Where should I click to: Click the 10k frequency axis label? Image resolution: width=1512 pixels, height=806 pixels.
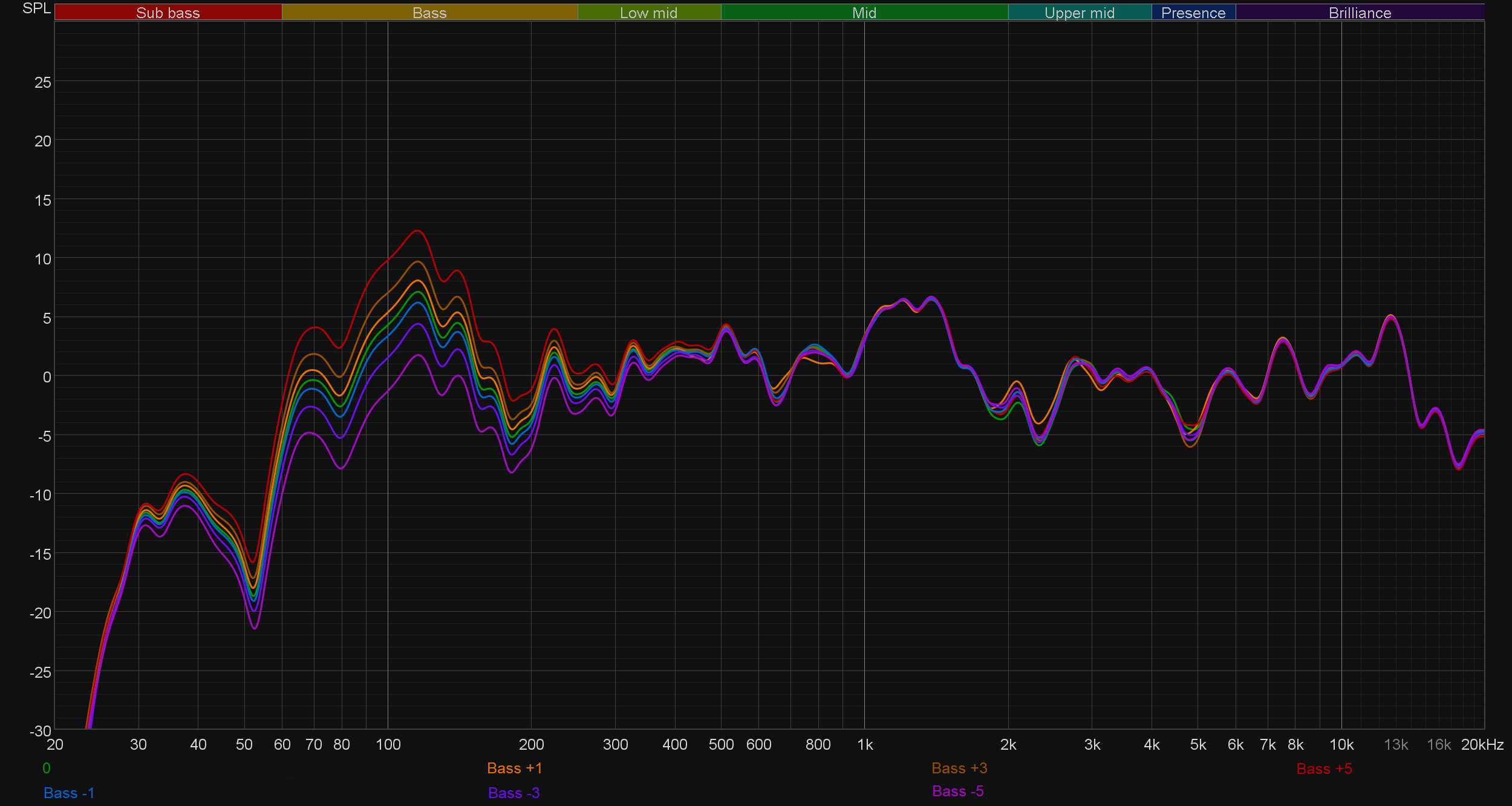click(1341, 744)
